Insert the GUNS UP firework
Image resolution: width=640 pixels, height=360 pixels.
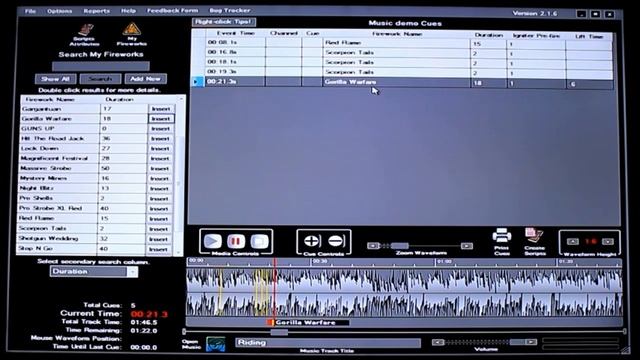tap(160, 129)
